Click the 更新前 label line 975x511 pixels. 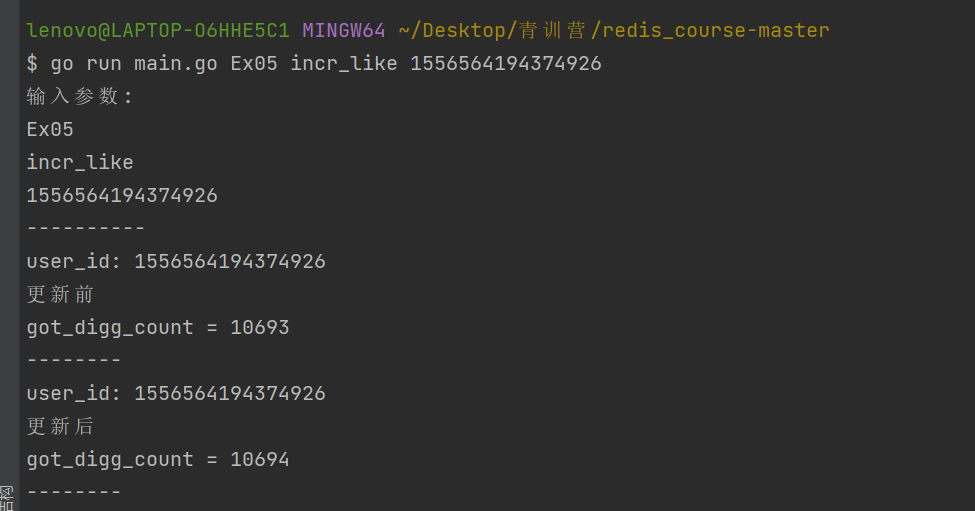pos(60,294)
